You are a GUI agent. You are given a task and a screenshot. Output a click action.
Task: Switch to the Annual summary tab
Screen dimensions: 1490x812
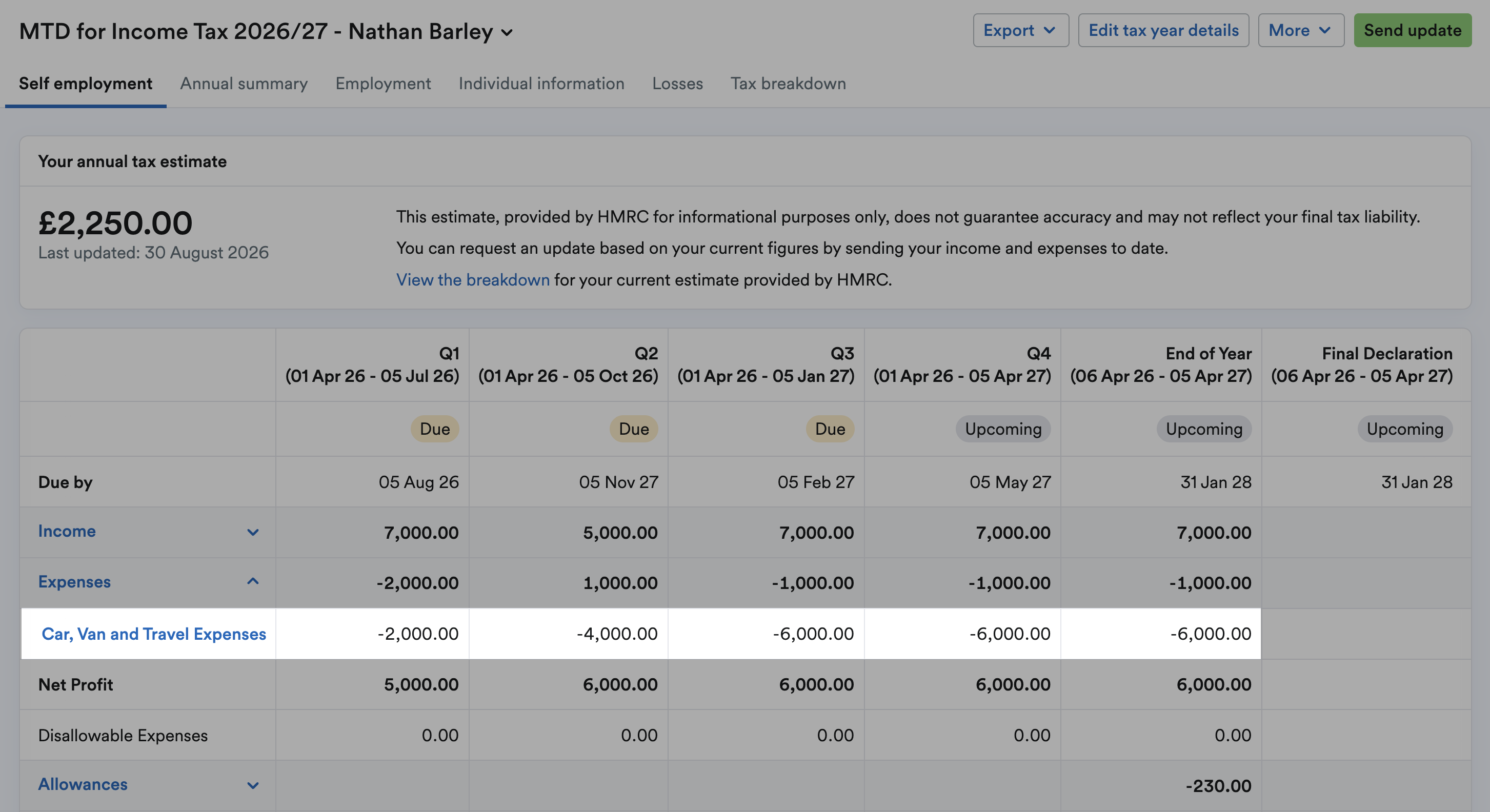pyautogui.click(x=244, y=84)
